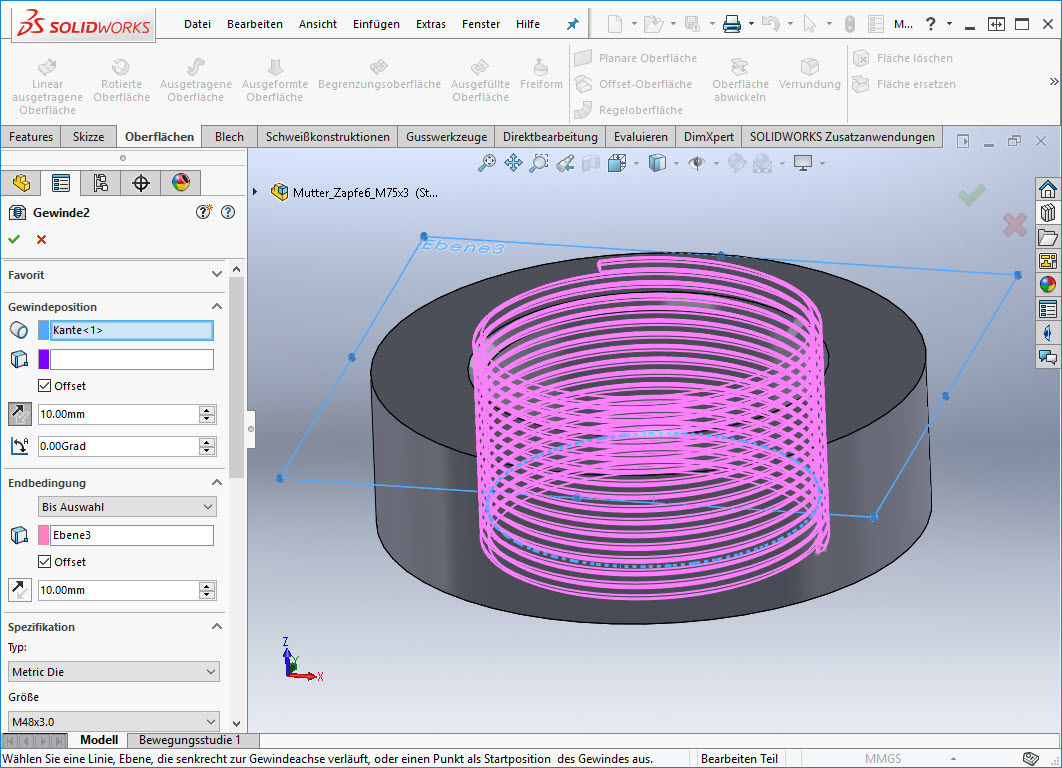Screen dimensions: 1062x768
Task: Open the Metric Die type dropdown
Action: (x=114, y=672)
